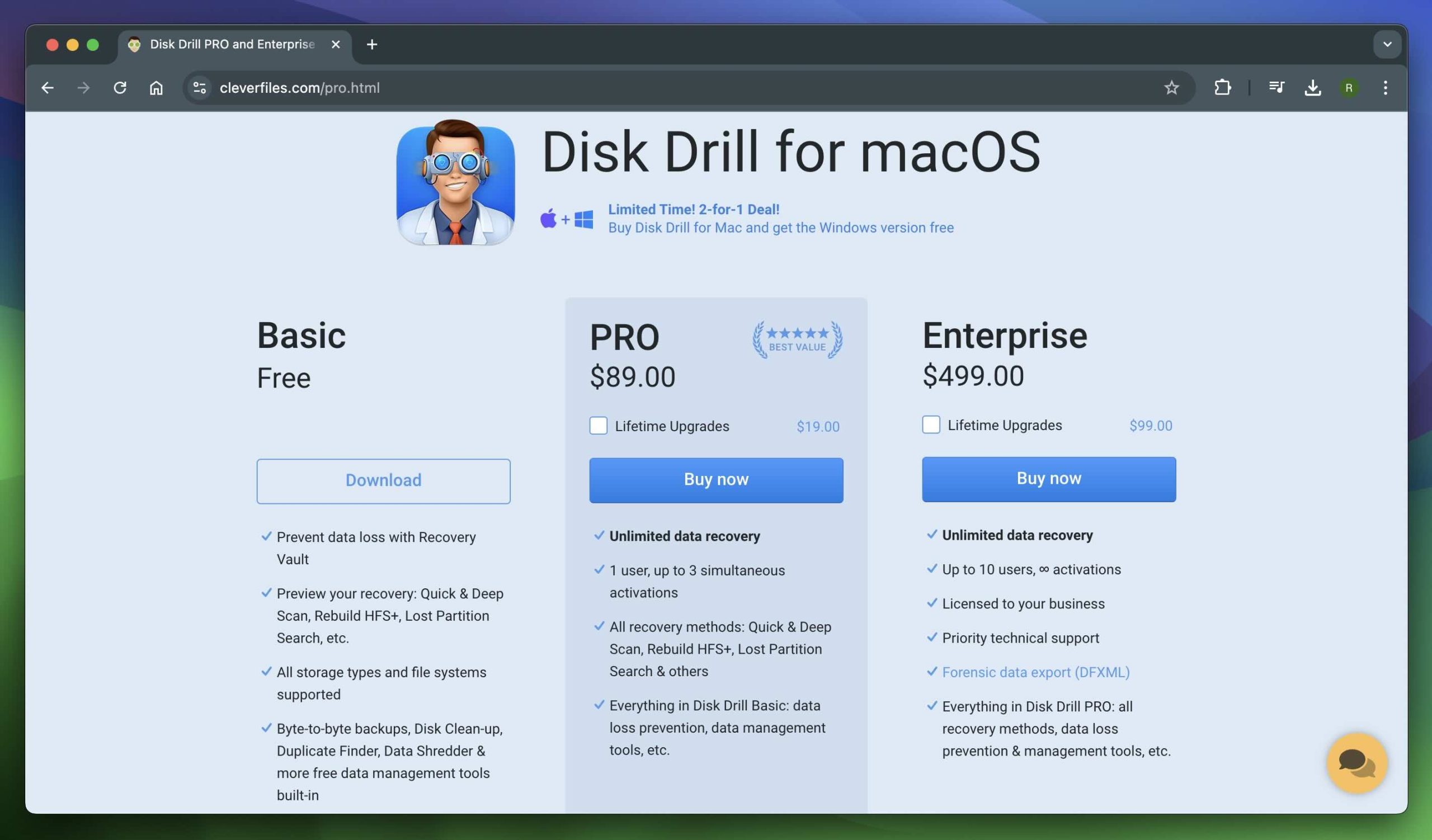Click the browser more options menu icon
This screenshot has width=1432, height=840.
coord(1385,87)
